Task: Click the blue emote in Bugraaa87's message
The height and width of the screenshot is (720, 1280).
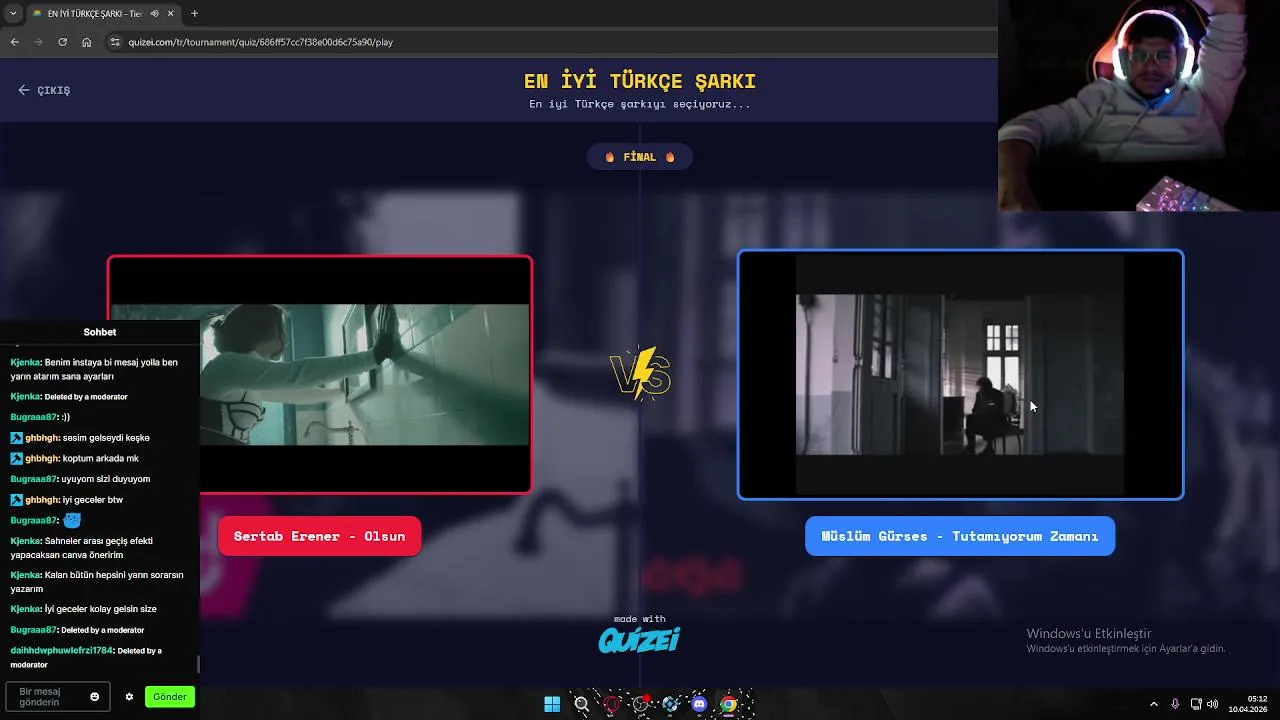Action: click(72, 520)
